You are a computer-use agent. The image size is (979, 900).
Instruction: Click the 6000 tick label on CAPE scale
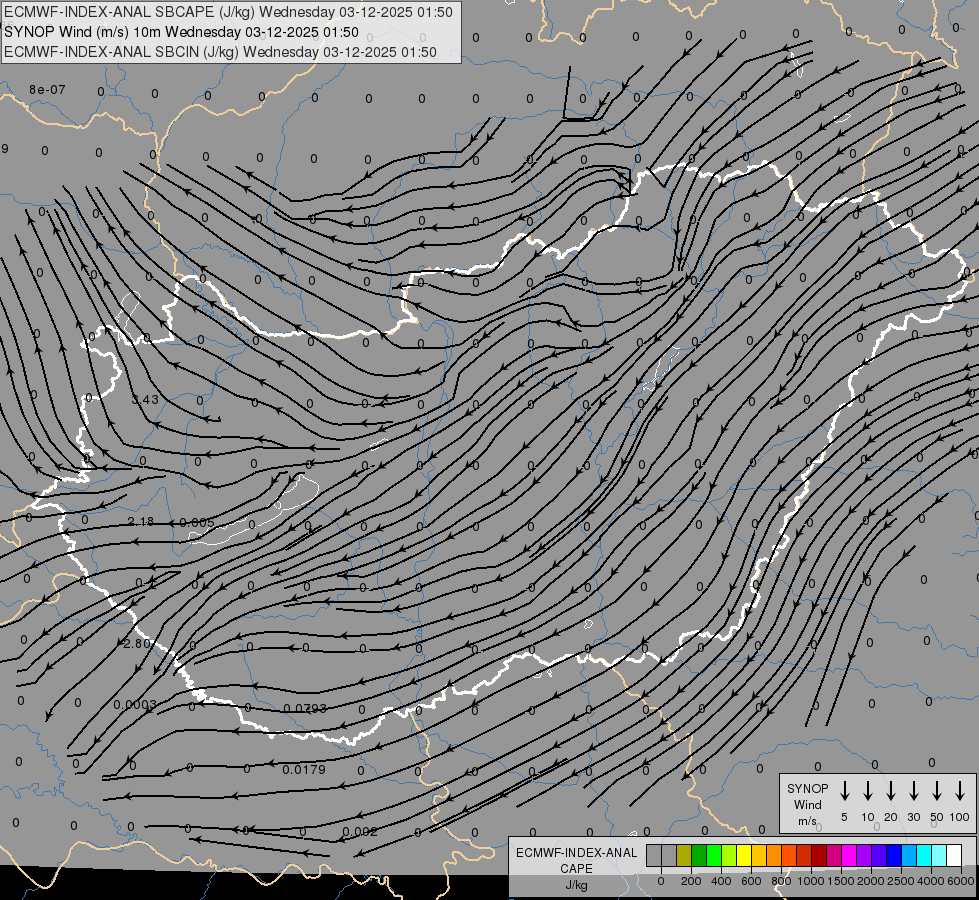[x=961, y=881]
